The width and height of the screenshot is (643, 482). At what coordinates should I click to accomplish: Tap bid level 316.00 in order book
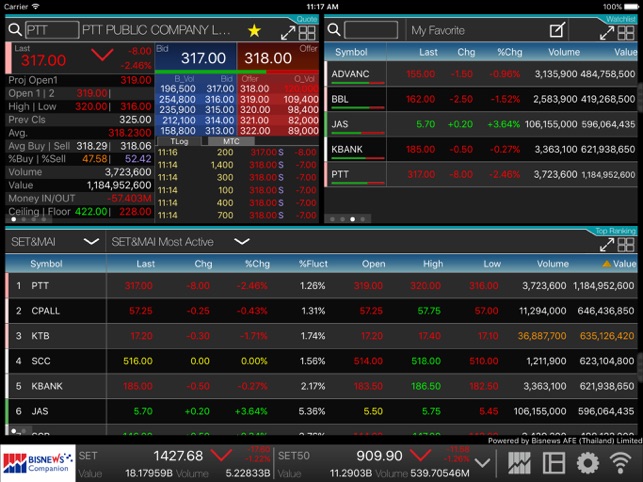pyautogui.click(x=219, y=99)
